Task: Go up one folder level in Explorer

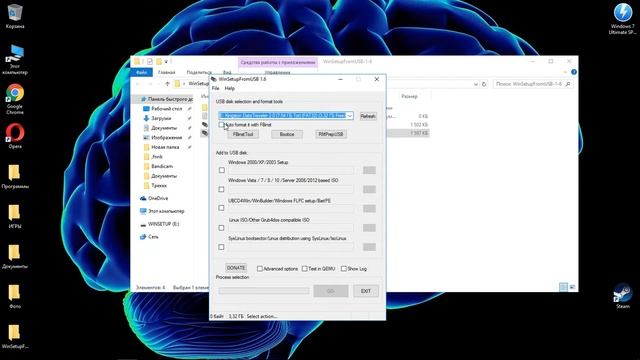Action: click(x=167, y=84)
